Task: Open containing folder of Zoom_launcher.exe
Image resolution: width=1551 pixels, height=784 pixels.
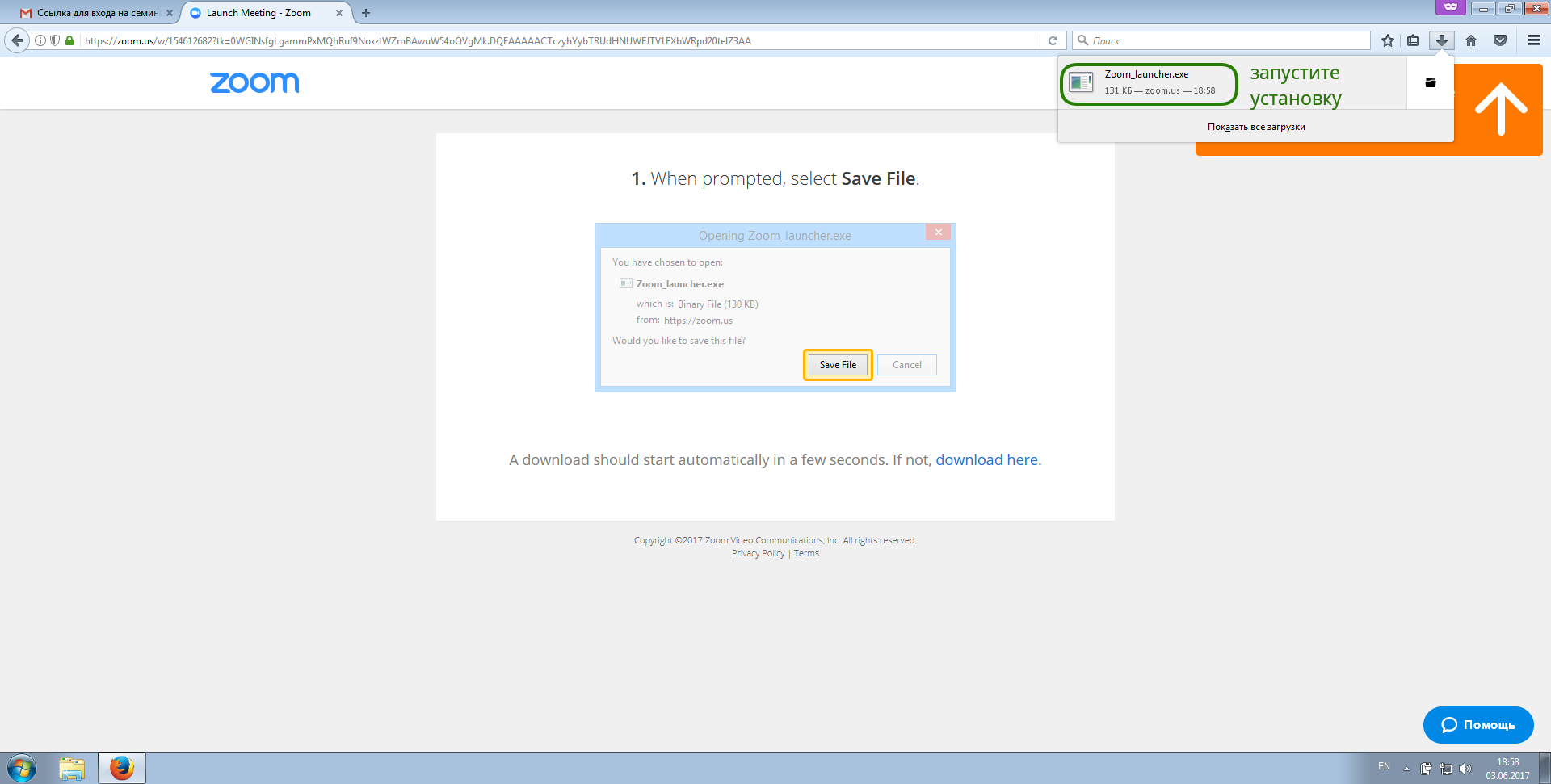Action: click(1431, 82)
